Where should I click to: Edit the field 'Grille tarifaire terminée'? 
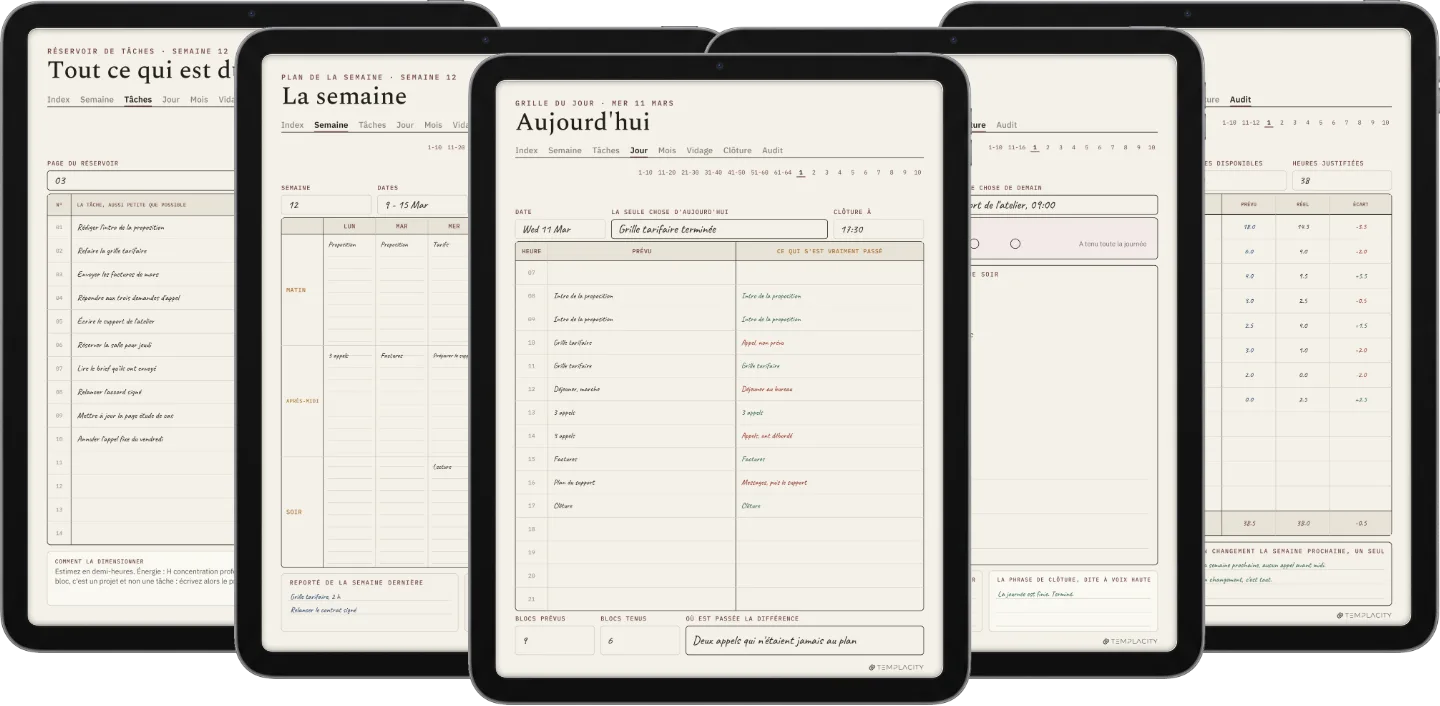719,229
